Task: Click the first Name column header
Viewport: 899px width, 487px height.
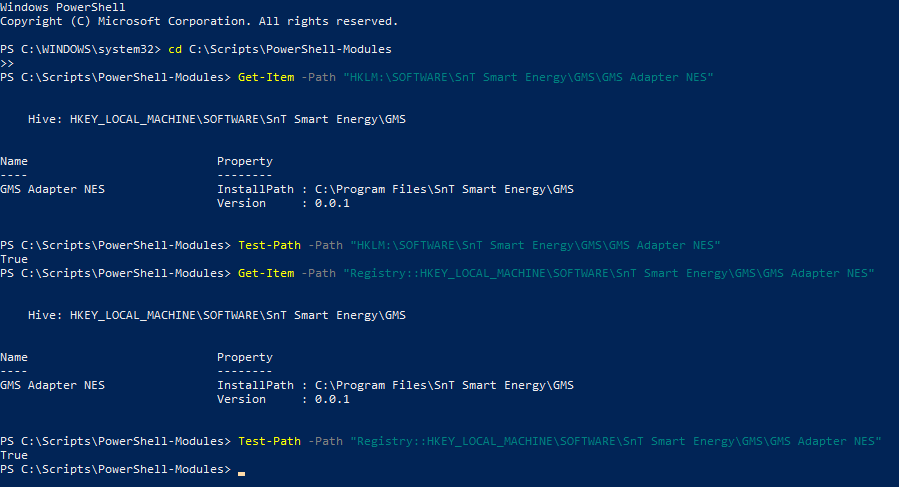Action: tap(14, 161)
